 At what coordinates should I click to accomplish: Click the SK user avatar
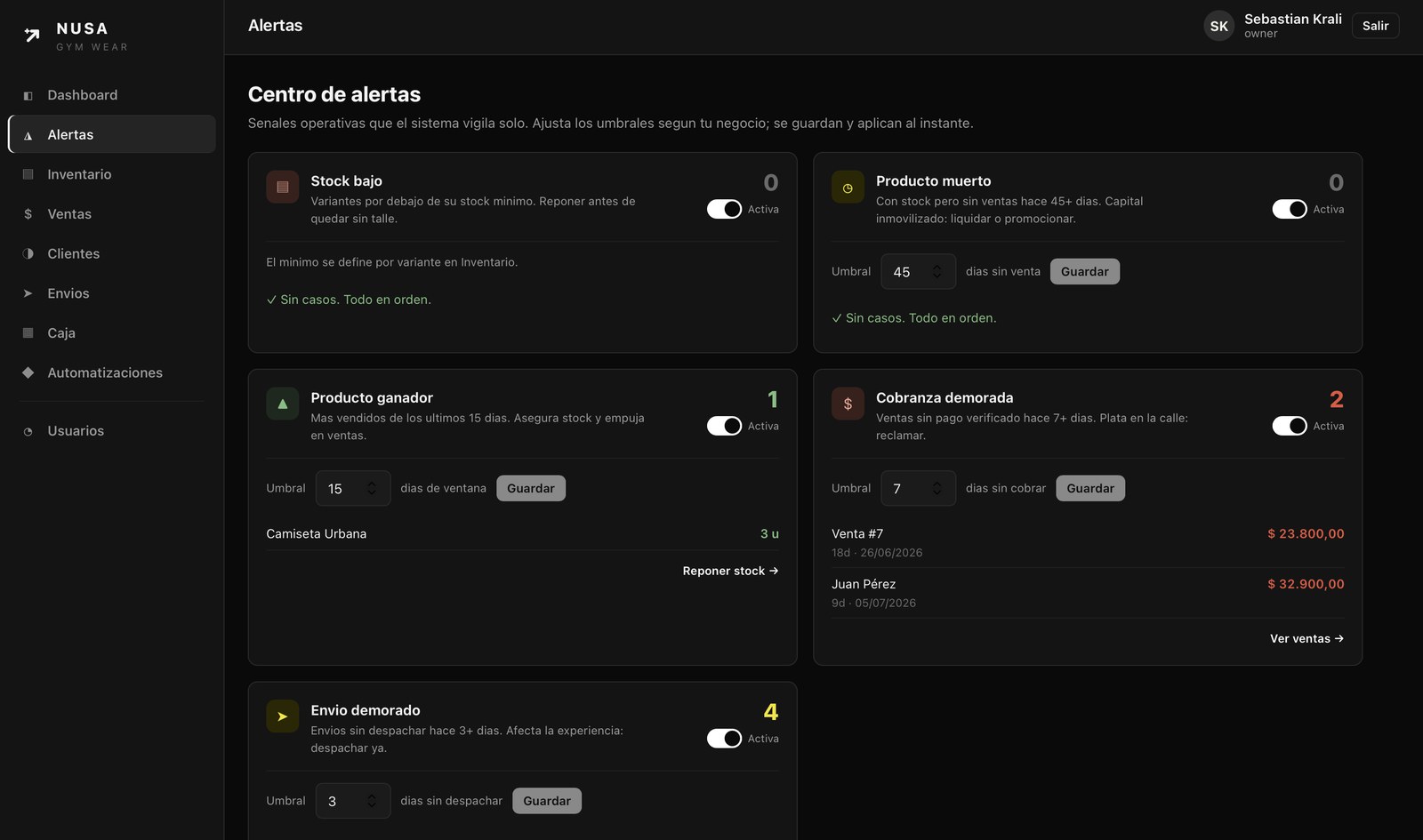coord(1219,27)
